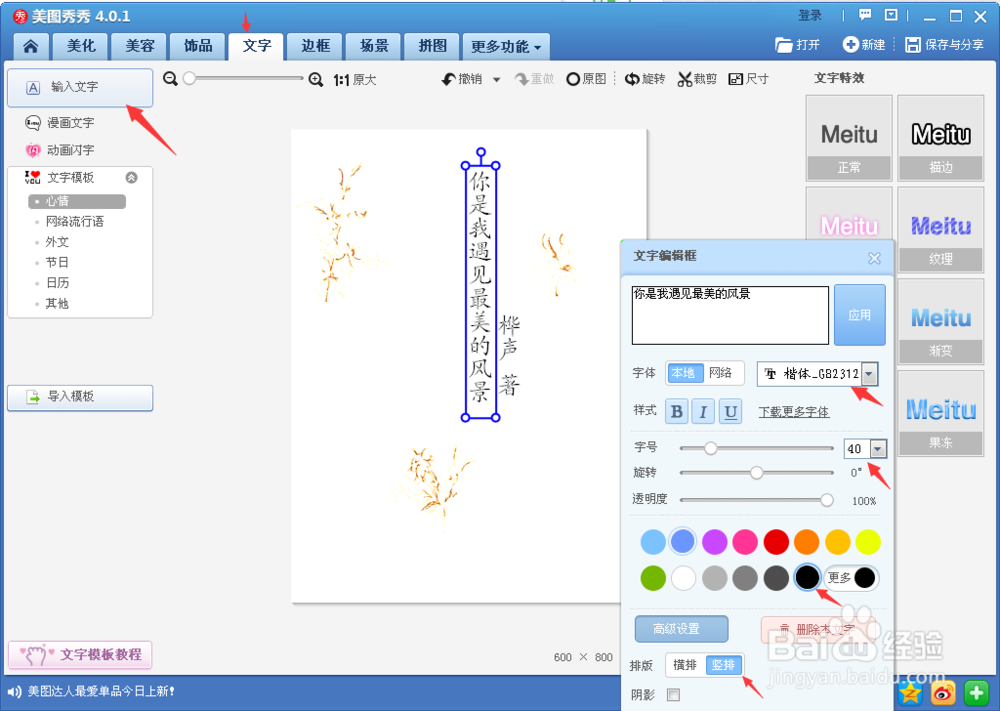Open the font size 40 dropdown

tap(878, 449)
